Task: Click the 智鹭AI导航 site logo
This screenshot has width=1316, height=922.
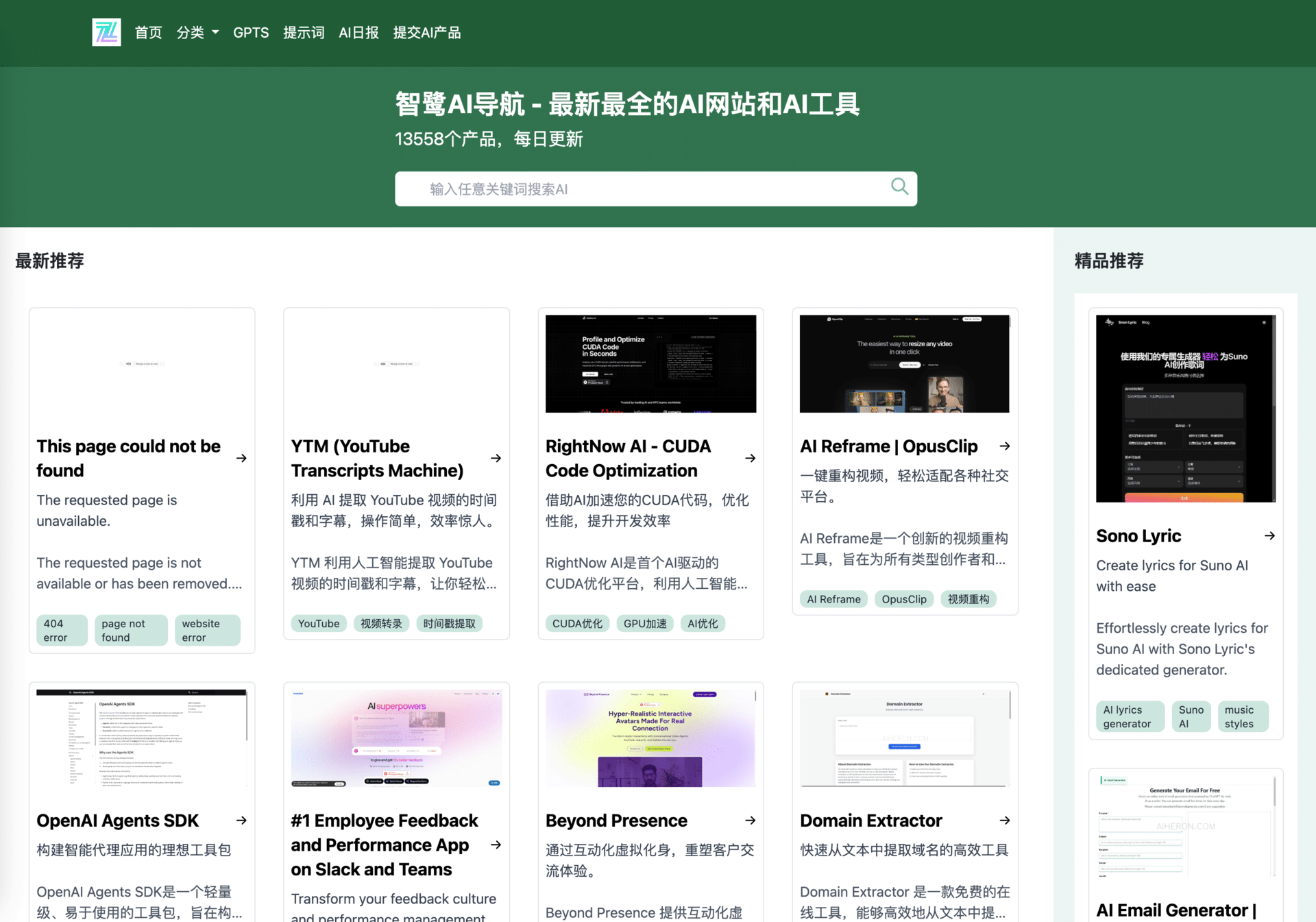Action: [x=106, y=32]
